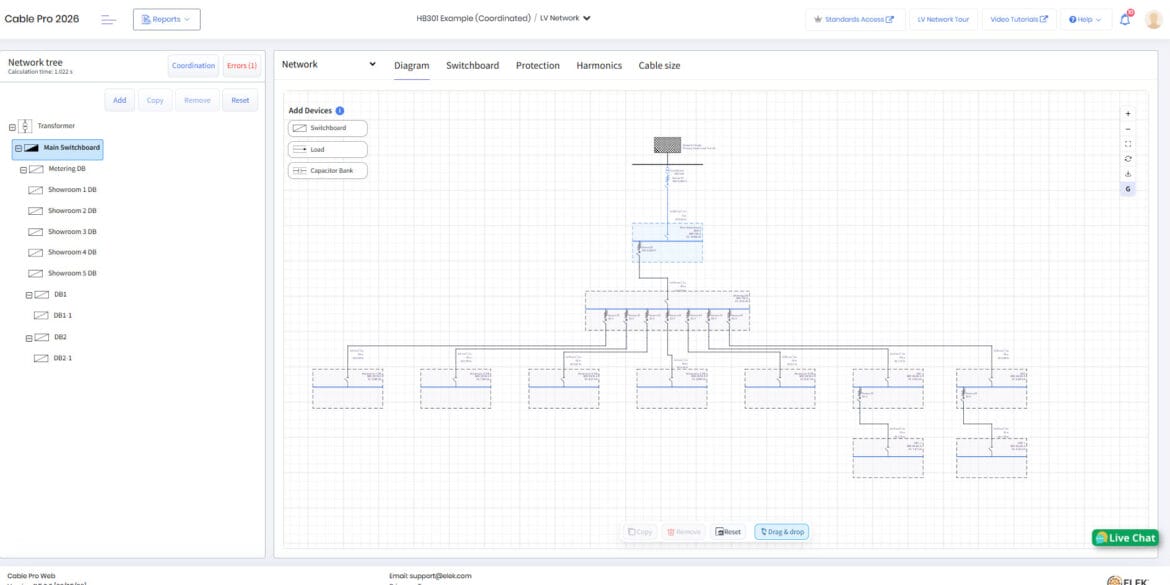Select the Main Switchboard block in the diagram

[667, 243]
